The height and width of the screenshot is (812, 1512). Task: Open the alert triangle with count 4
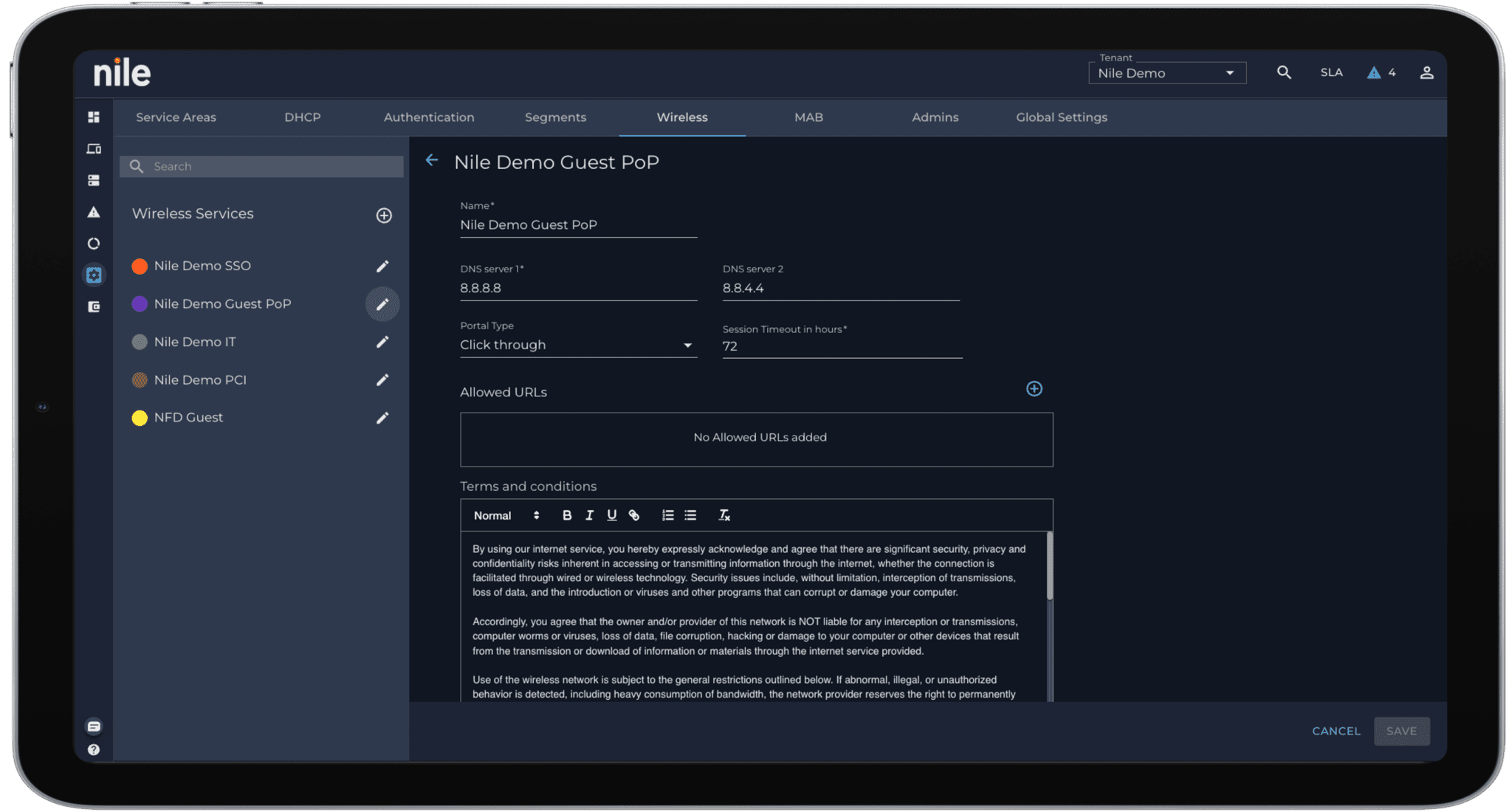(x=1381, y=72)
